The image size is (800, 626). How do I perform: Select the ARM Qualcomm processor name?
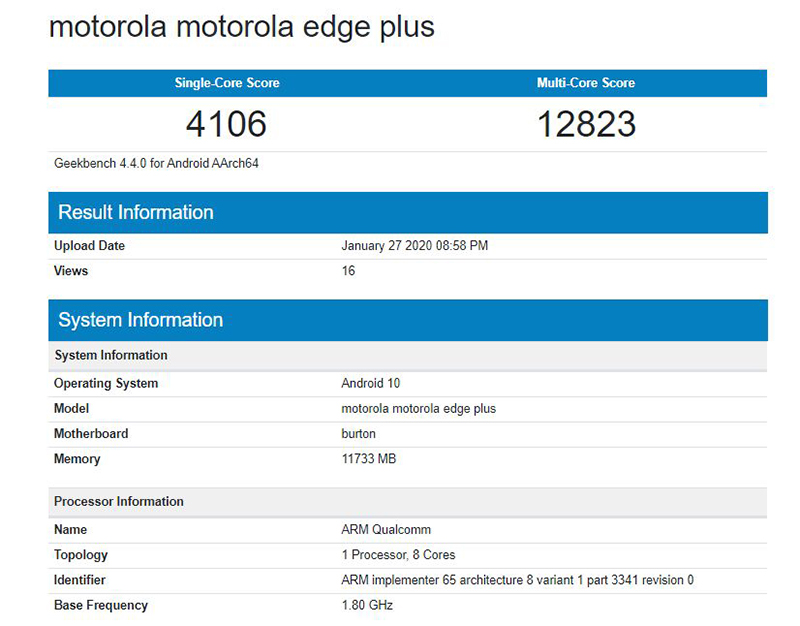(x=386, y=529)
